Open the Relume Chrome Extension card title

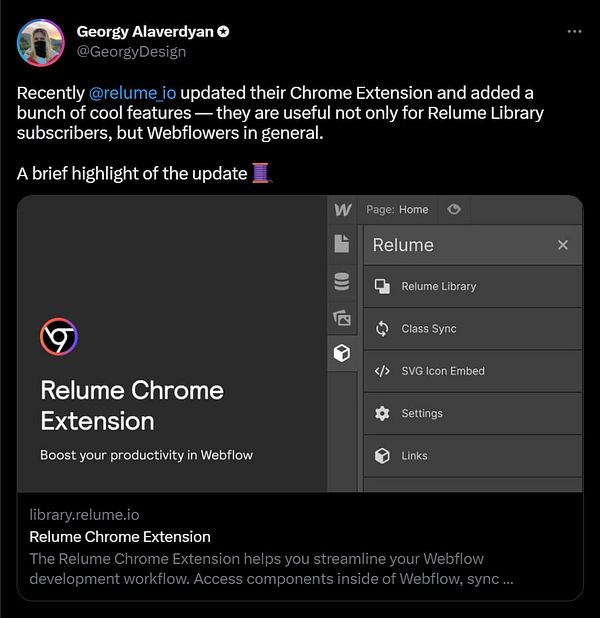[120, 537]
